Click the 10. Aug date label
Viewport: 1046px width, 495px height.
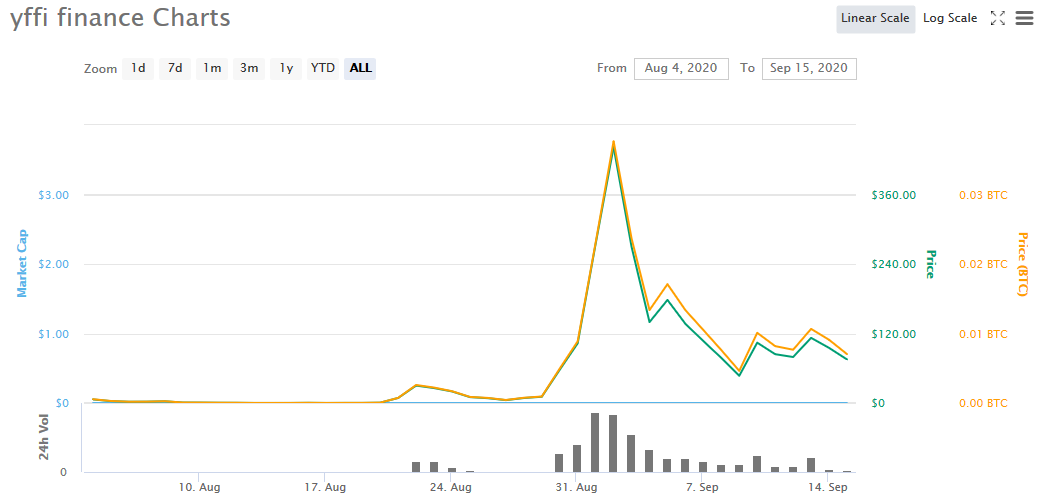click(x=199, y=488)
